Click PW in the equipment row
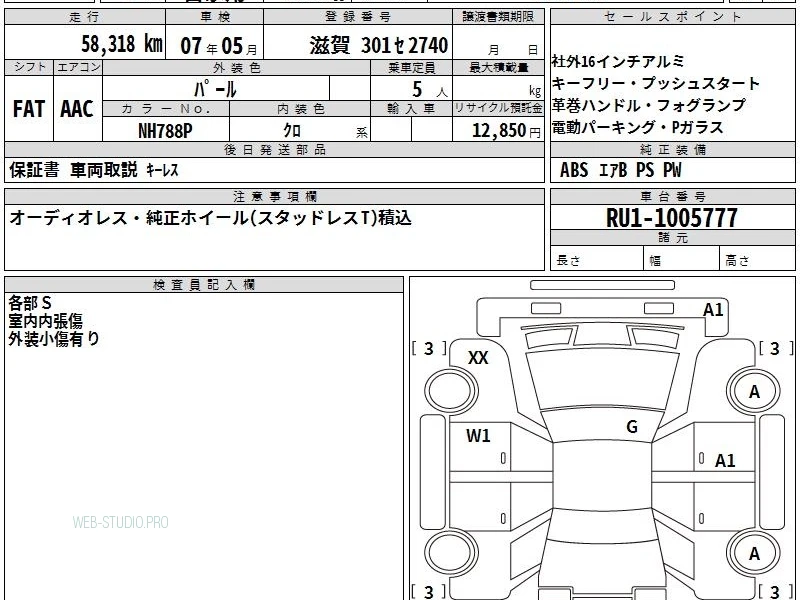The image size is (800, 600). point(672,170)
